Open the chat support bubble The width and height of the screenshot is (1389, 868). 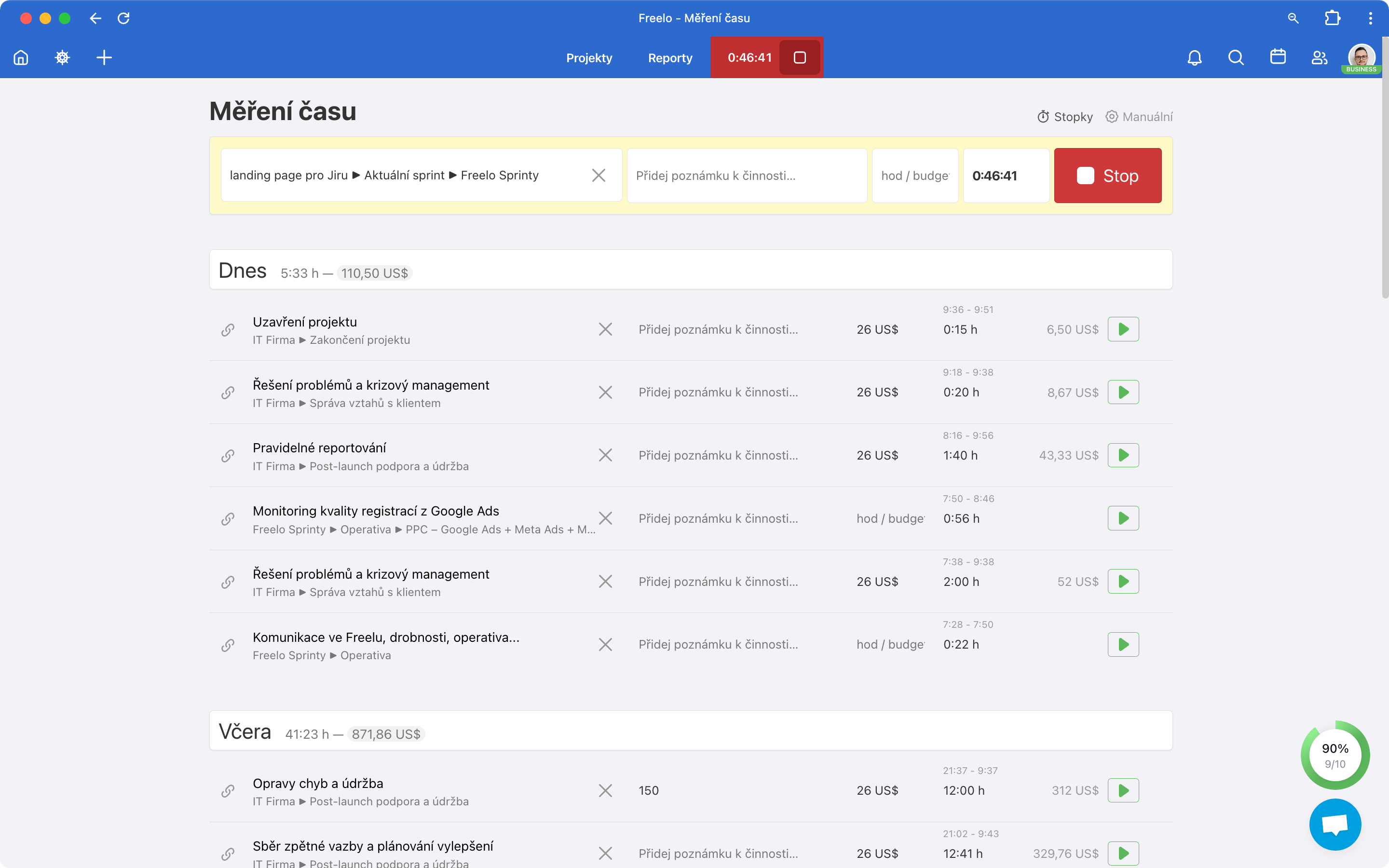pos(1335,825)
